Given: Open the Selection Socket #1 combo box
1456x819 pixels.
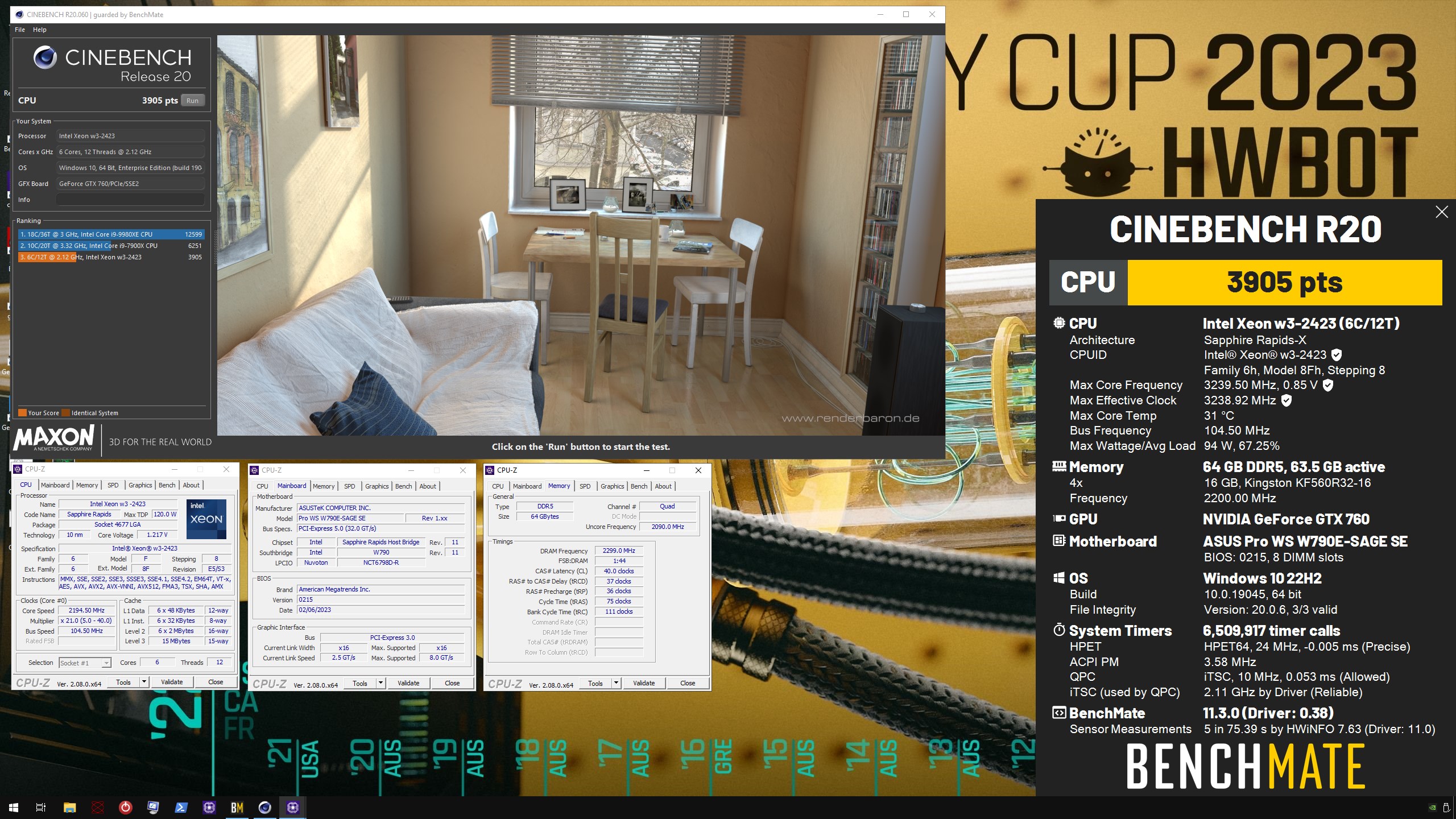Looking at the screenshot, I should click(85, 663).
